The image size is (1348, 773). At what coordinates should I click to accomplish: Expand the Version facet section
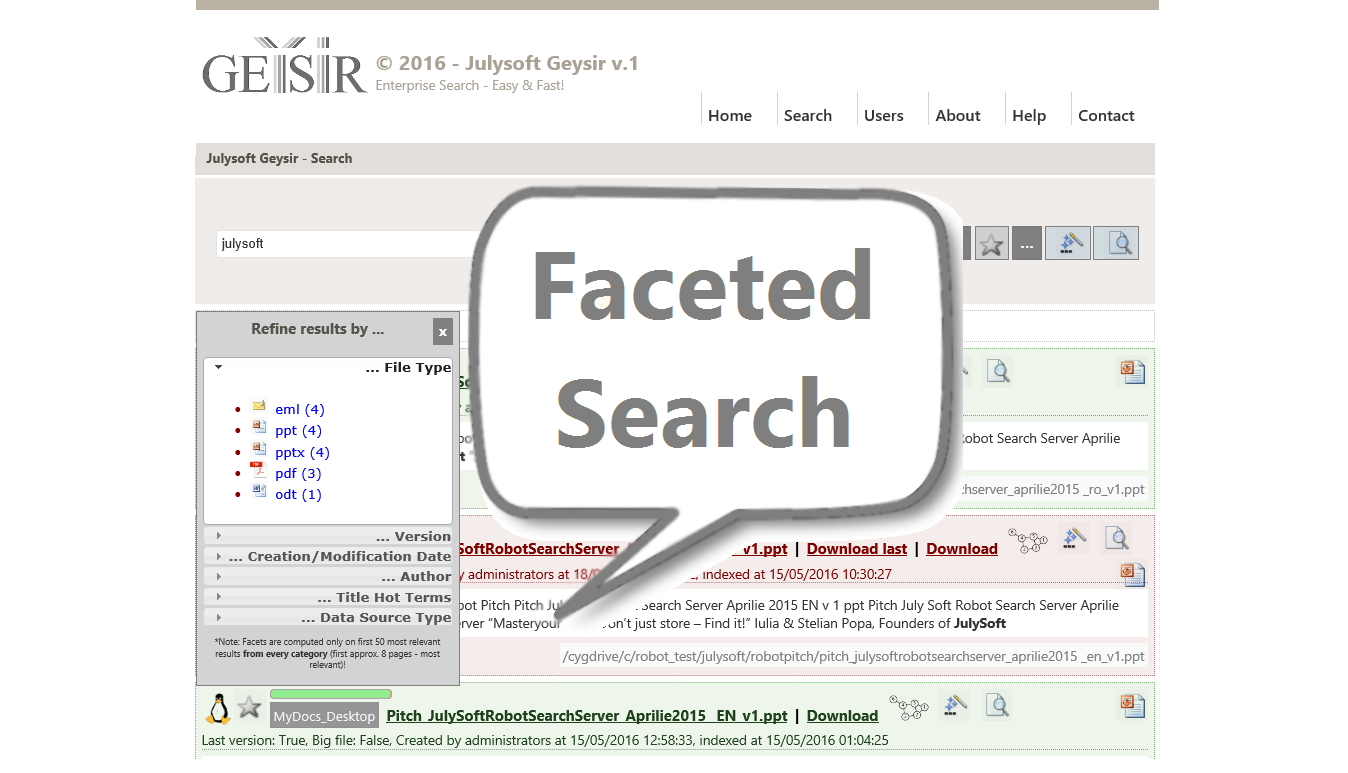click(x=328, y=536)
